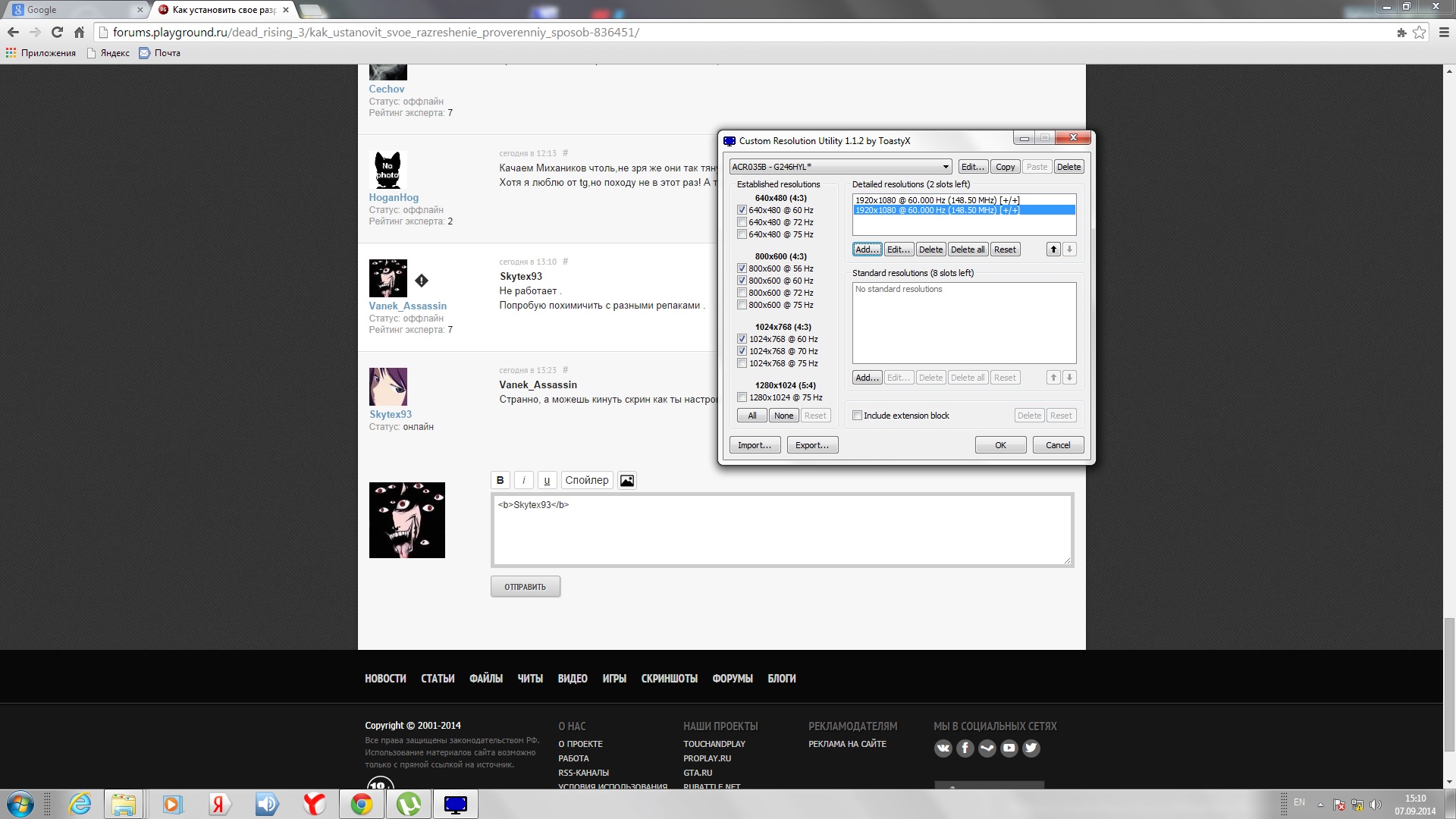Move detailed resolution up with up arrow
1456x819 pixels.
pyautogui.click(x=1053, y=249)
